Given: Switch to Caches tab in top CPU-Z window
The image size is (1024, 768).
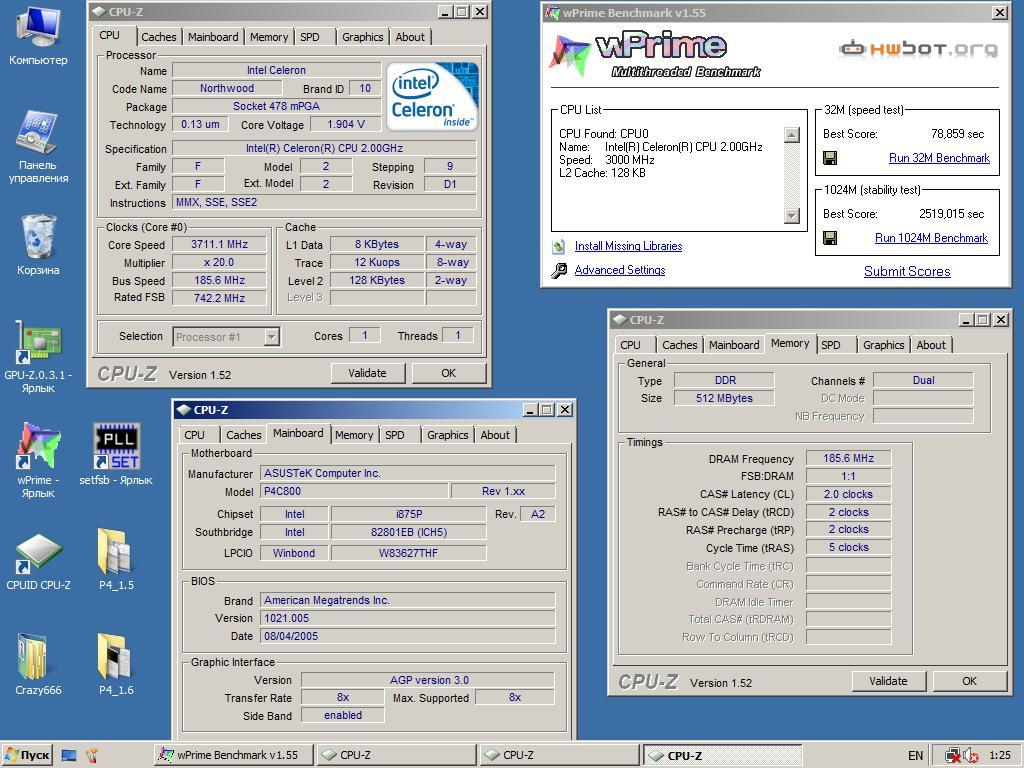Looking at the screenshot, I should (158, 37).
